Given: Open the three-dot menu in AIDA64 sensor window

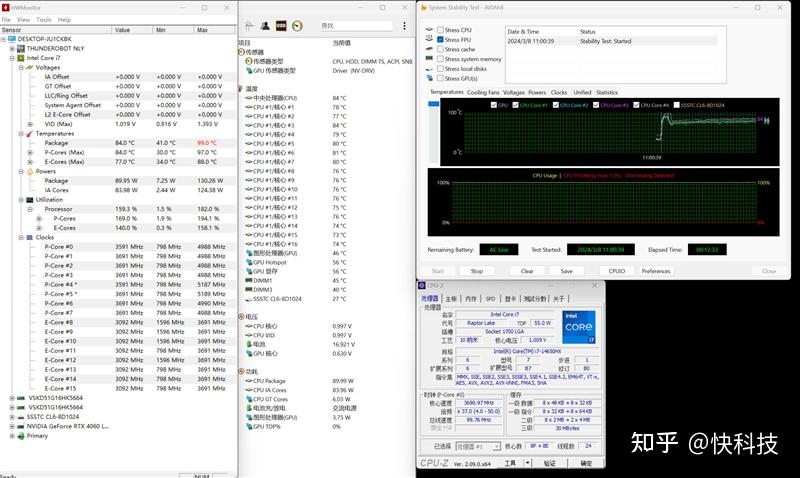Looking at the screenshot, I should pos(404,26).
